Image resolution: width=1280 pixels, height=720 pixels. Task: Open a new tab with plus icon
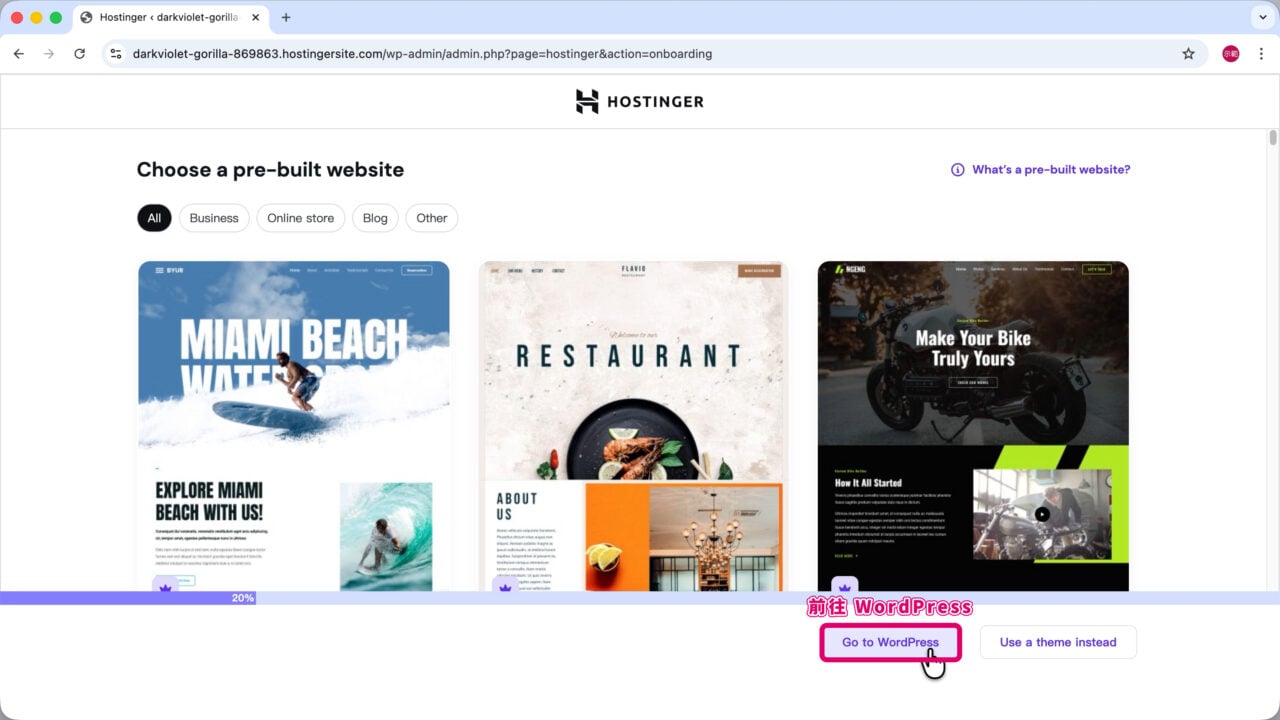coord(286,17)
